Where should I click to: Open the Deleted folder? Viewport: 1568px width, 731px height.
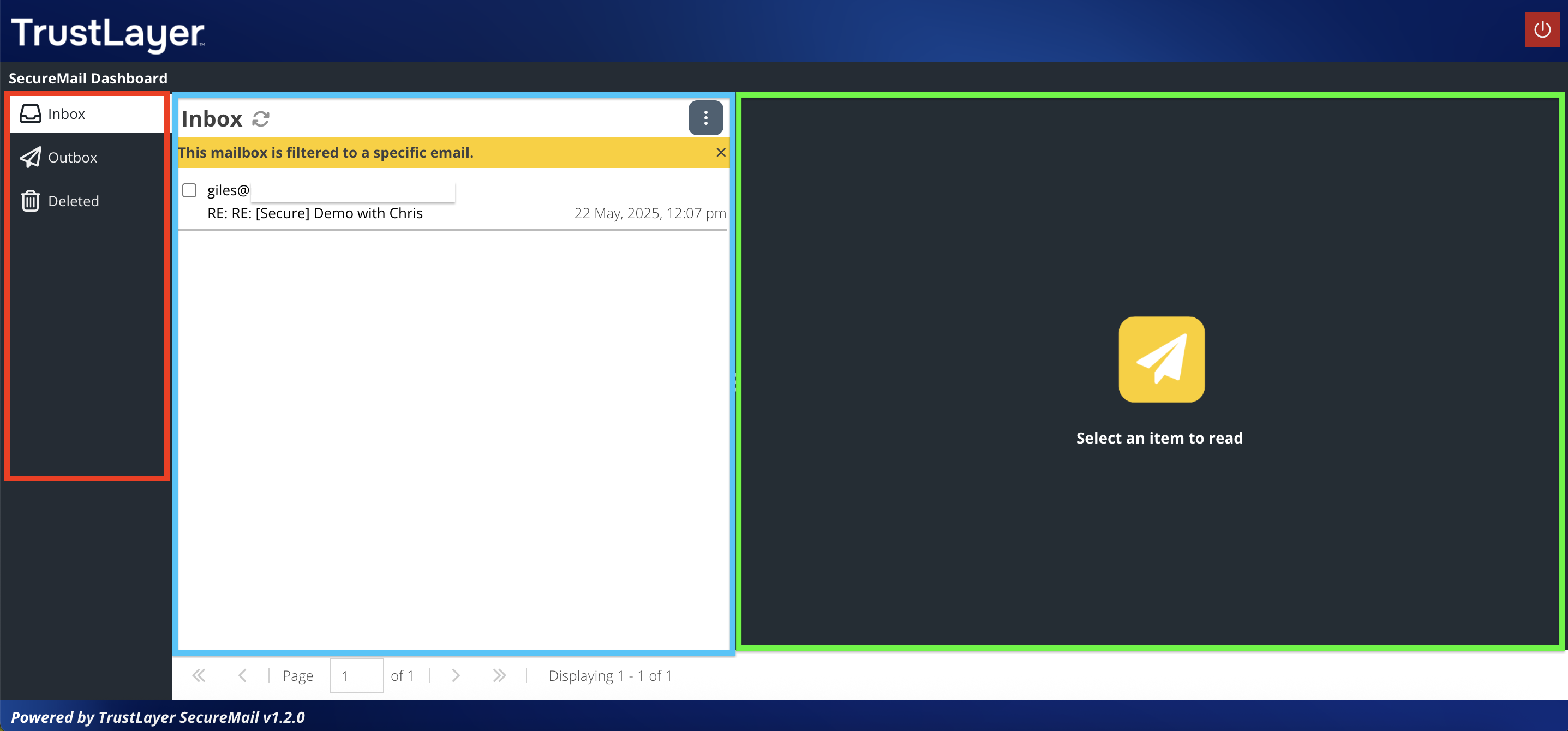87,201
